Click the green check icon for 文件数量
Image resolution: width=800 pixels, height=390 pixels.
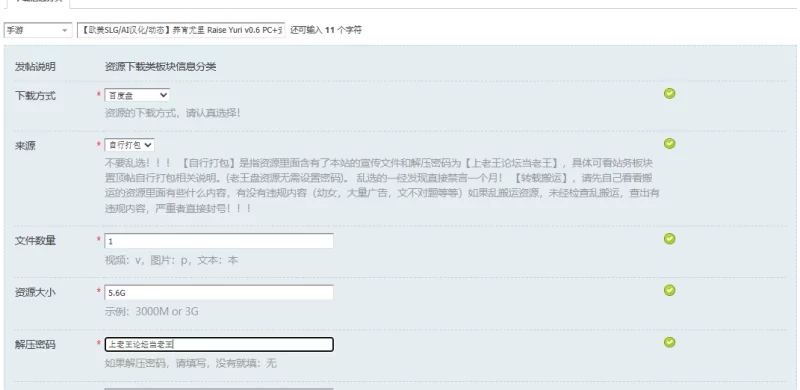669,239
